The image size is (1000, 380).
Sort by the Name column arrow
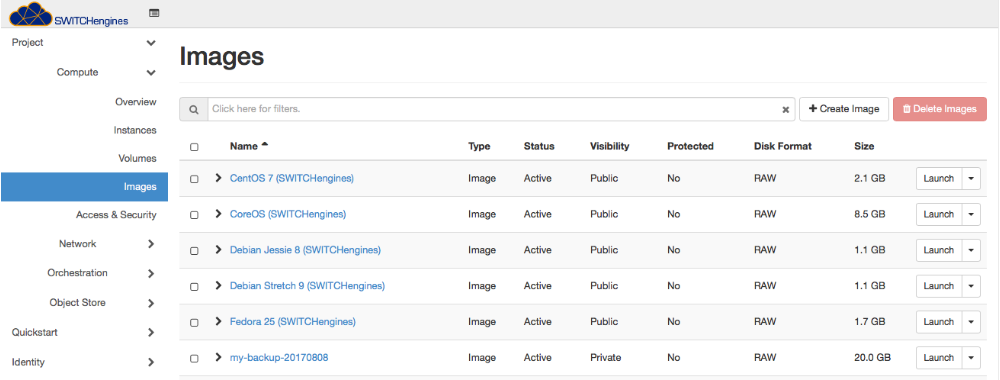(265, 145)
